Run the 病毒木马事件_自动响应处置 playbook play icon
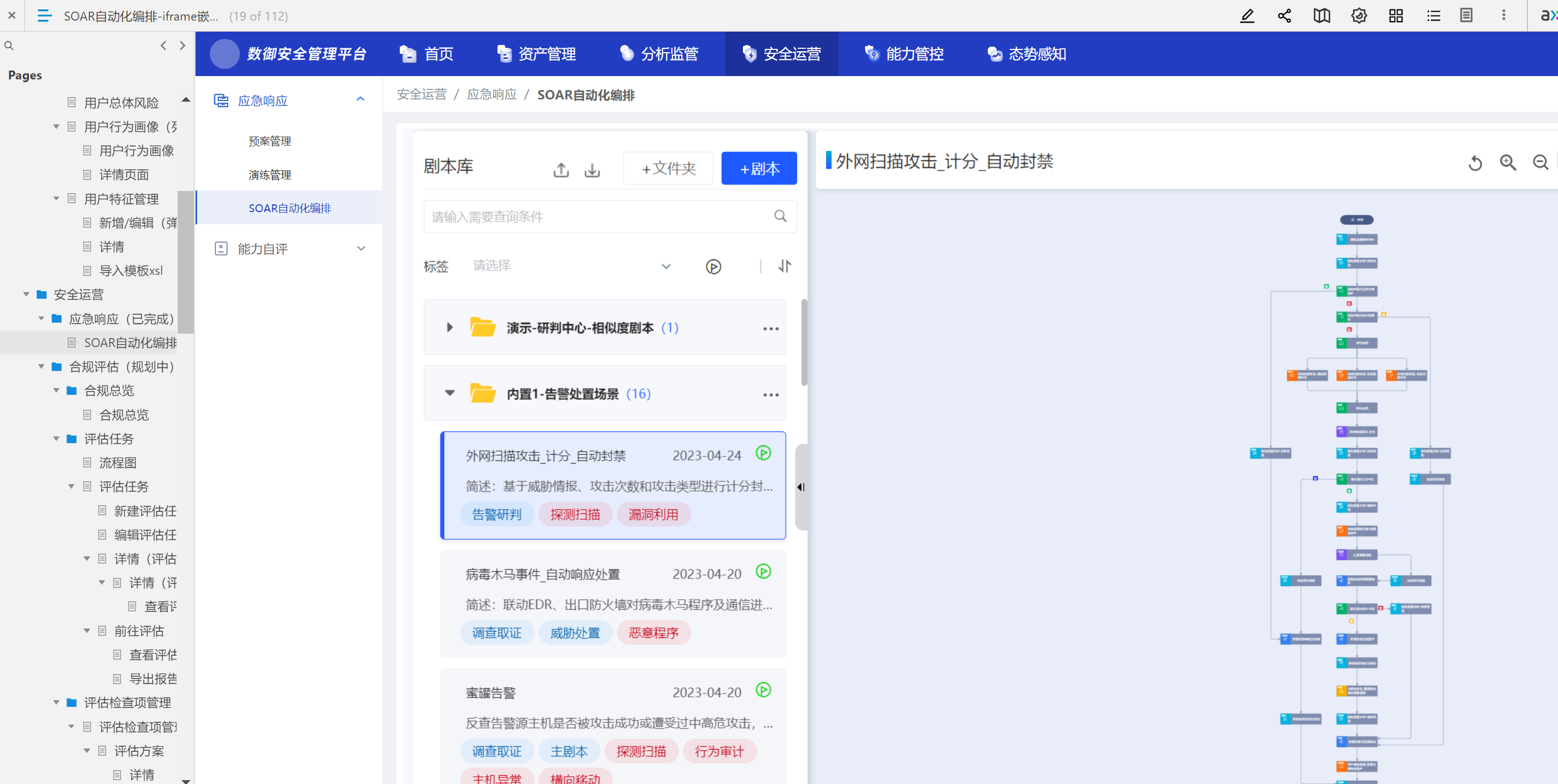1558x784 pixels. pyautogui.click(x=763, y=572)
